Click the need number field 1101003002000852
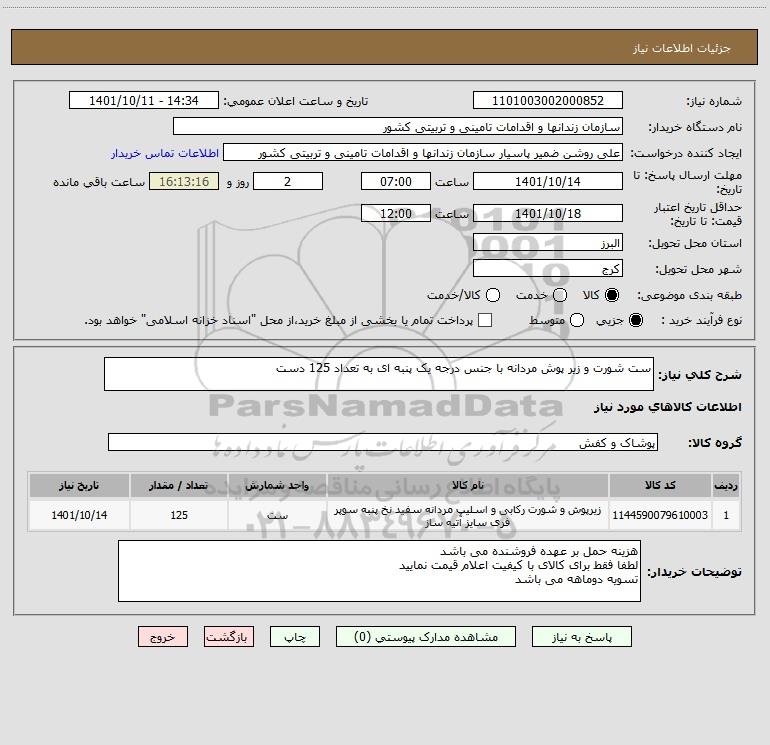 click(x=548, y=101)
